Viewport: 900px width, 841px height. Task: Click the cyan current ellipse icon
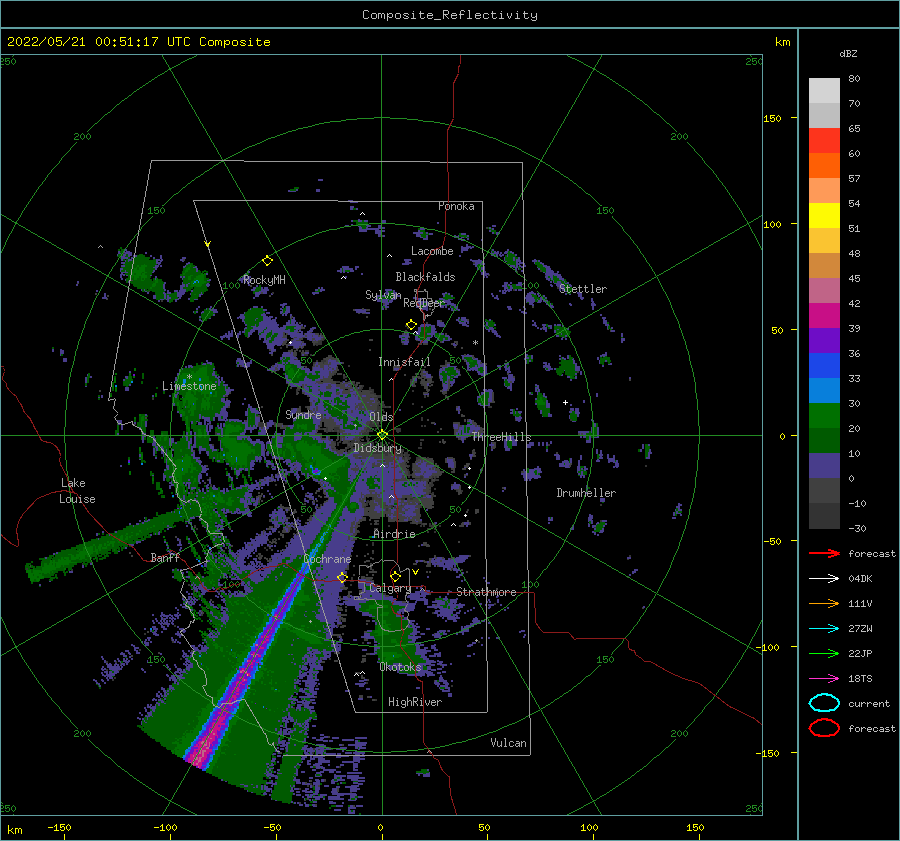click(x=824, y=703)
